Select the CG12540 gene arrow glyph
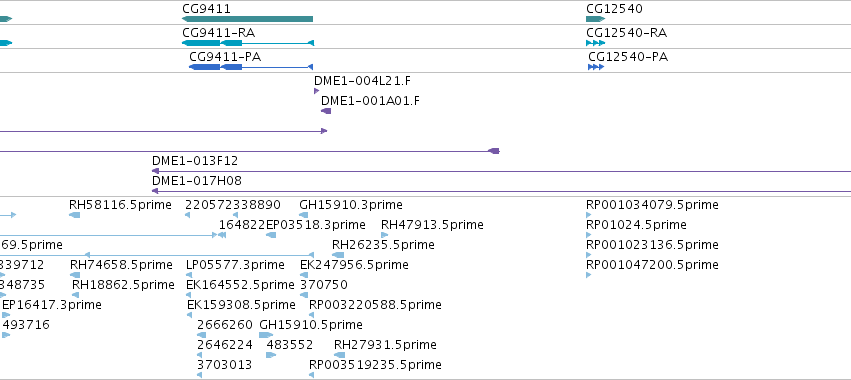Image resolution: width=851 pixels, height=380 pixels. point(595,19)
